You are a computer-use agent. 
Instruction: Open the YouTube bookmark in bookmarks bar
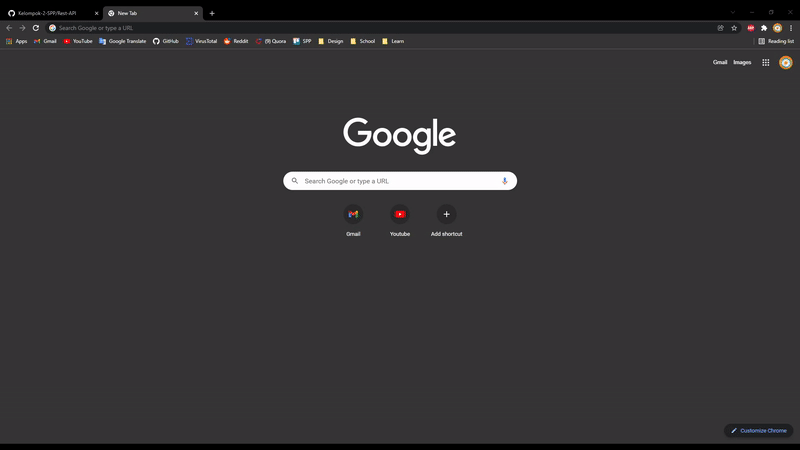[x=78, y=41]
